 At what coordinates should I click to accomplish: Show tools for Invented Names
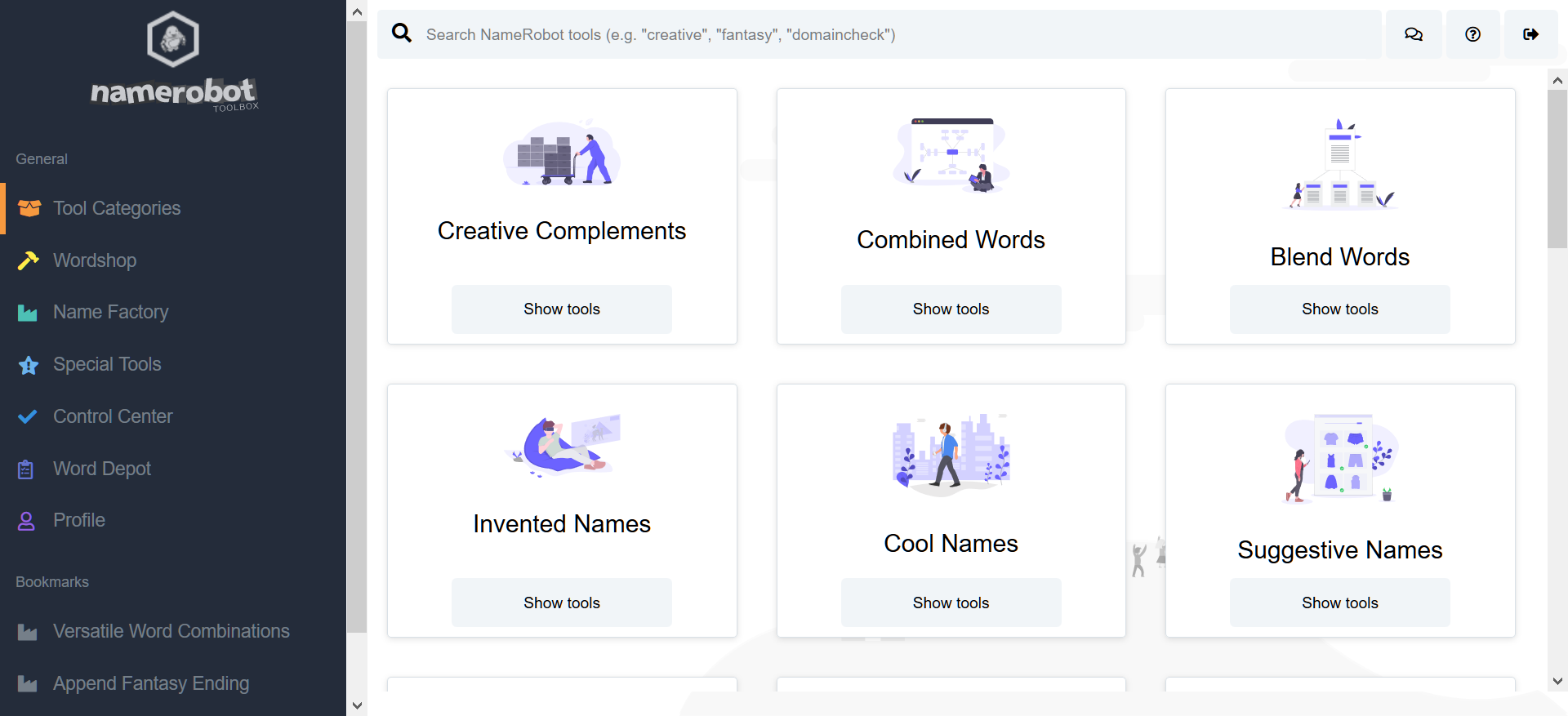[562, 603]
